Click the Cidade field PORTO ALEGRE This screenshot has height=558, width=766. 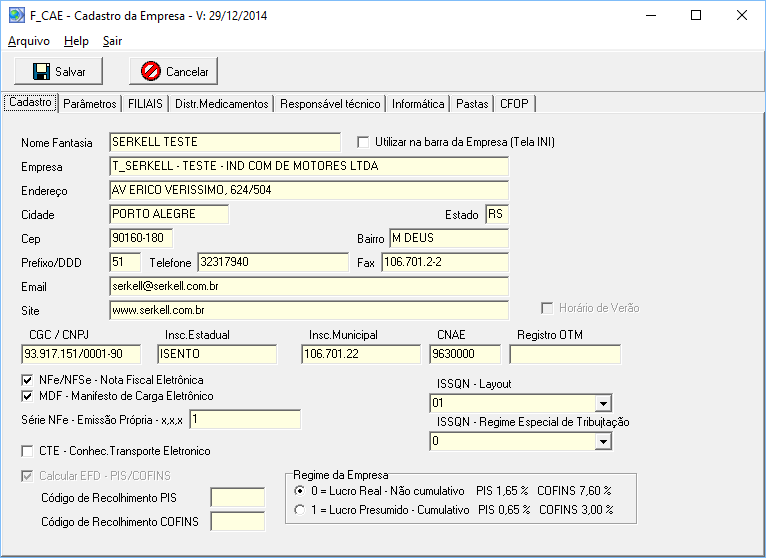tap(169, 214)
